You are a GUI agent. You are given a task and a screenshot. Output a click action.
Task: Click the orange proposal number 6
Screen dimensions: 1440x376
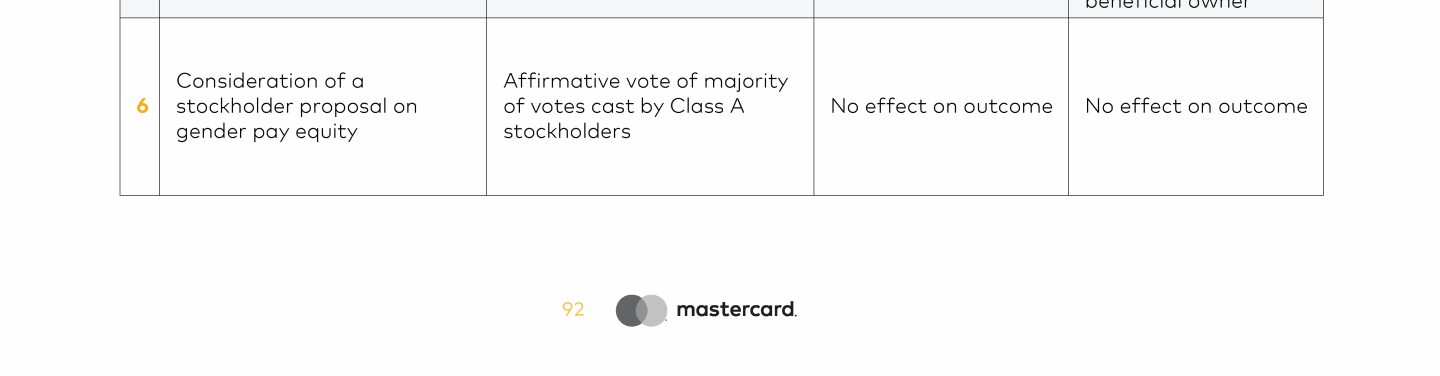pyautogui.click(x=142, y=106)
